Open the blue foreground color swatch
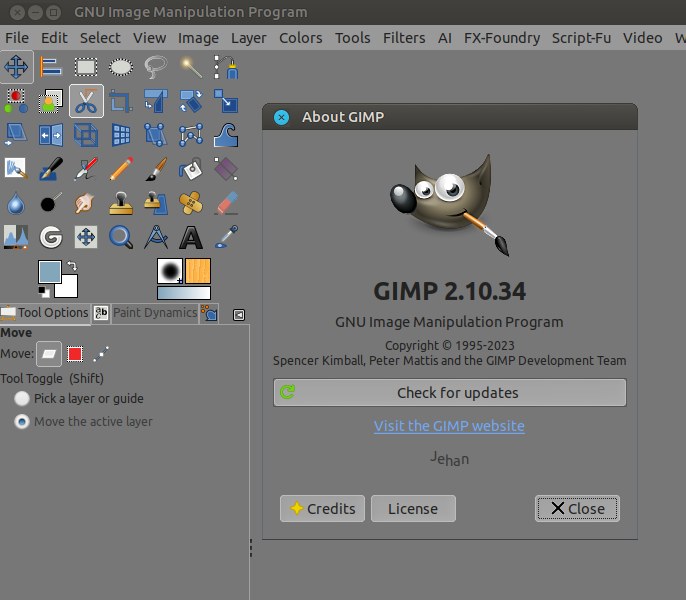 [x=49, y=272]
